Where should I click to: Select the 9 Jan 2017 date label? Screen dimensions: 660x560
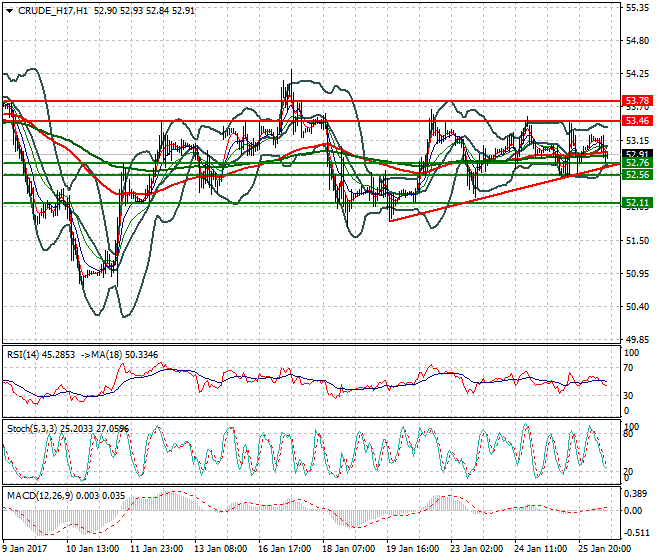coord(24,549)
